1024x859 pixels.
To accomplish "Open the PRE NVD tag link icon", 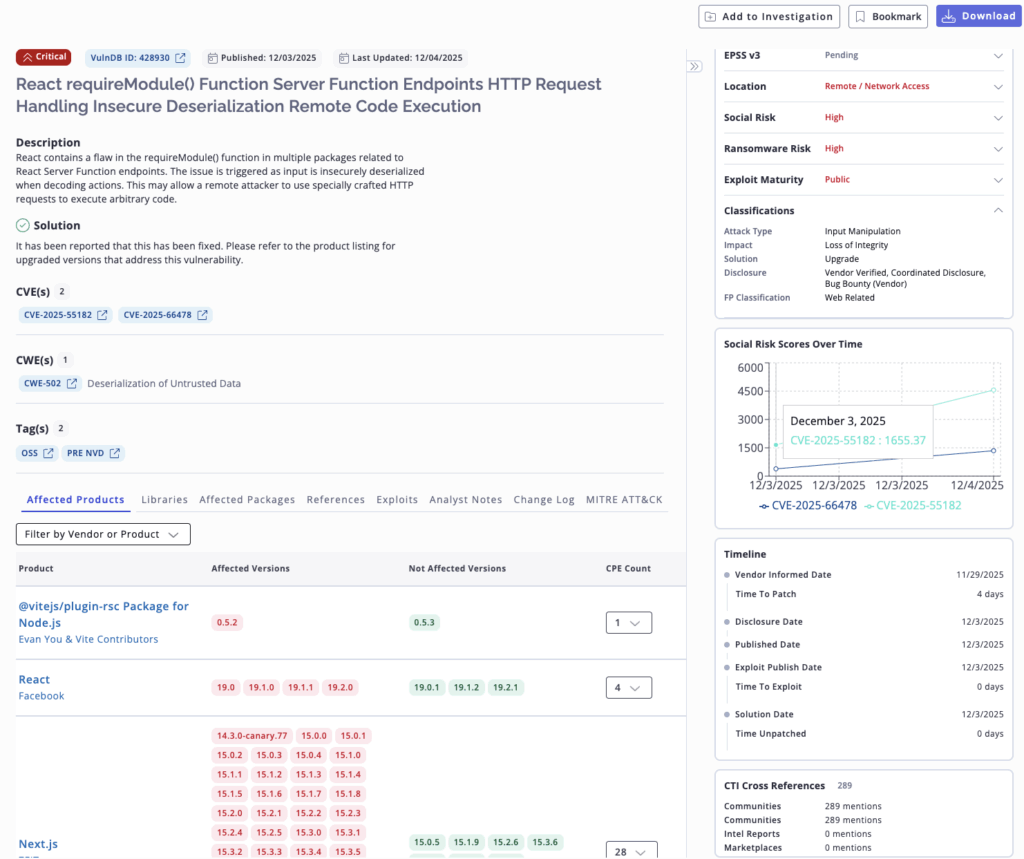I will click(115, 453).
